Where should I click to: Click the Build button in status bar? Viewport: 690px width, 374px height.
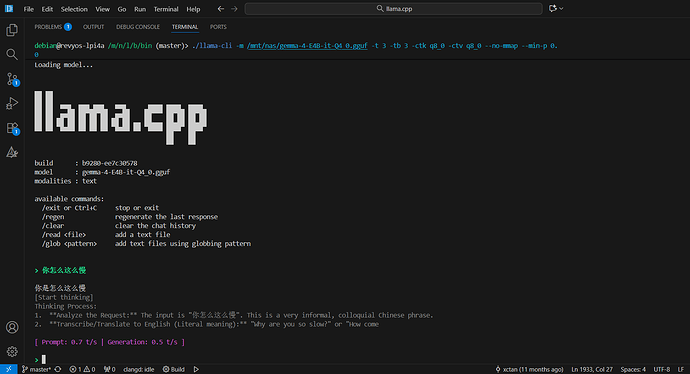[174, 369]
